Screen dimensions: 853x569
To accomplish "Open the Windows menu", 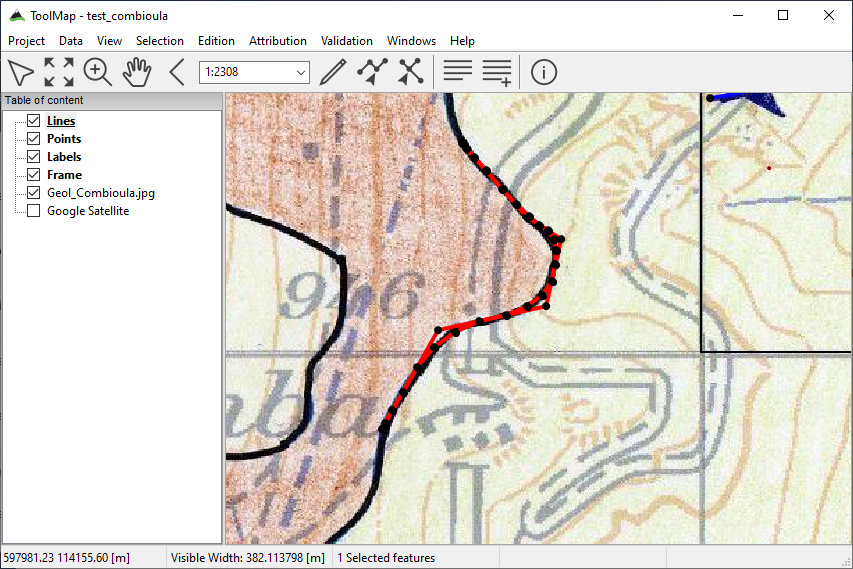I will [411, 41].
